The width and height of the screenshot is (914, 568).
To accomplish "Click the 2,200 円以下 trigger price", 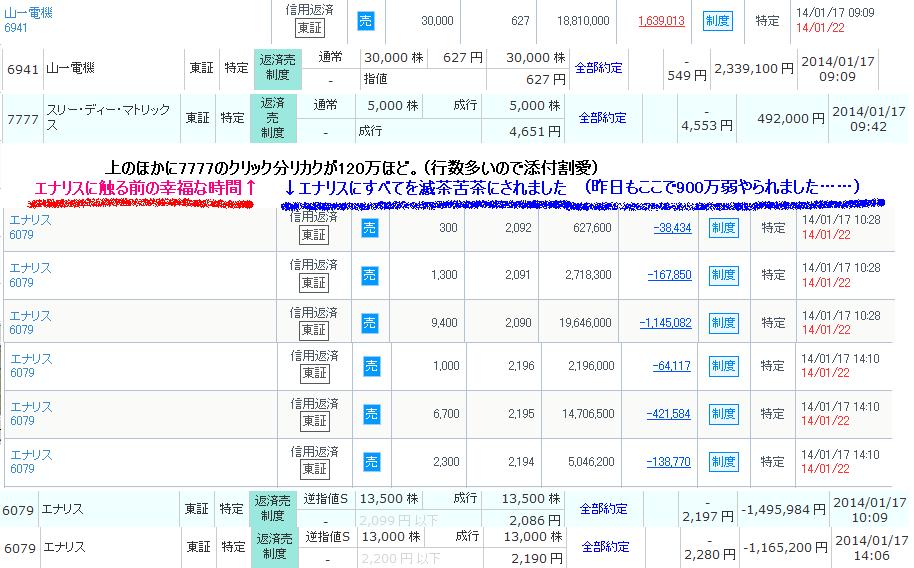I will 400,558.
